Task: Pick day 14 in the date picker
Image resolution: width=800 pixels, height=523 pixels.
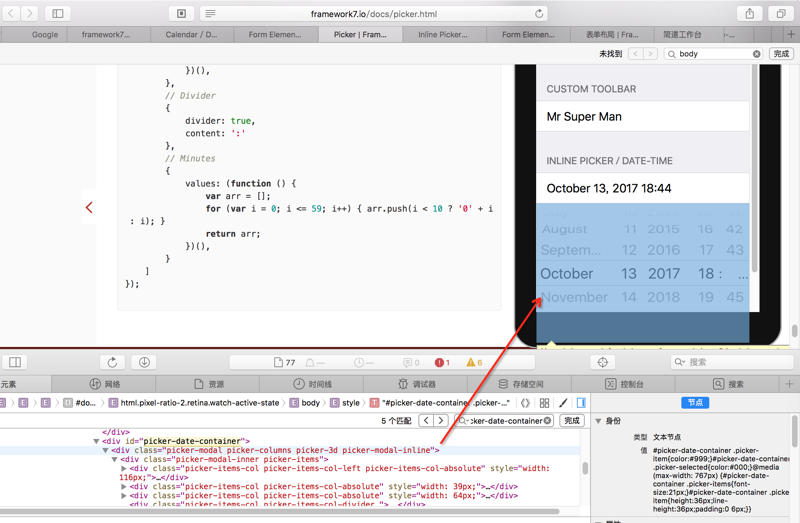Action: [629, 297]
